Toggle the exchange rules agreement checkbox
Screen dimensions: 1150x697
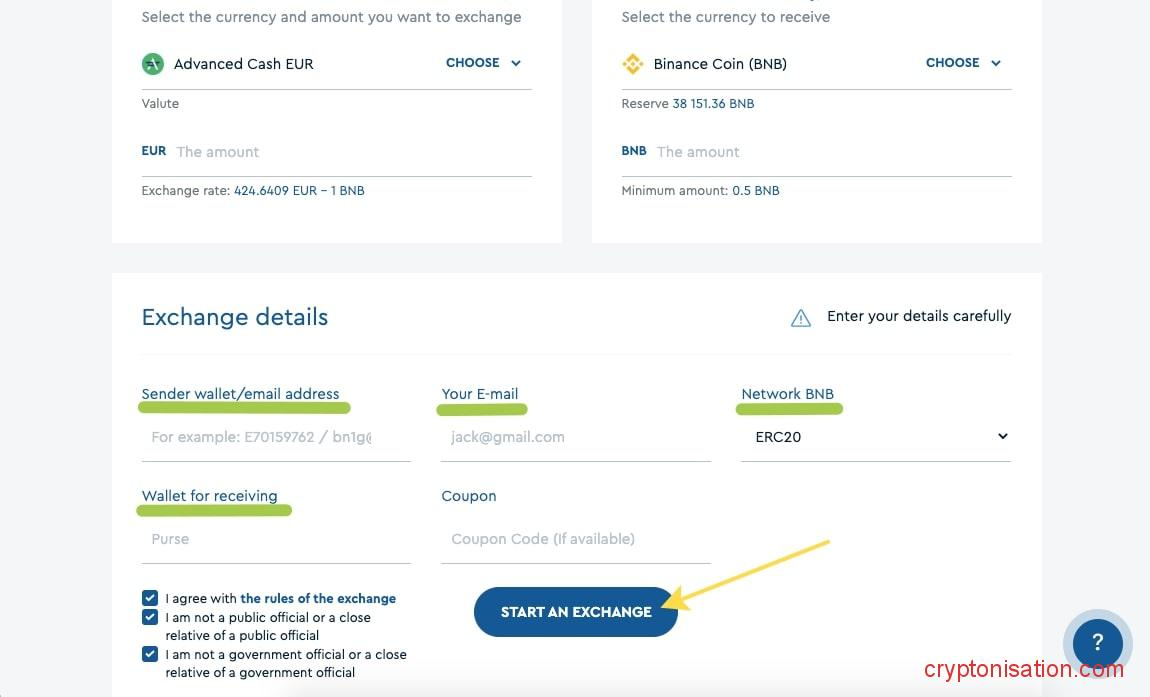(150, 598)
